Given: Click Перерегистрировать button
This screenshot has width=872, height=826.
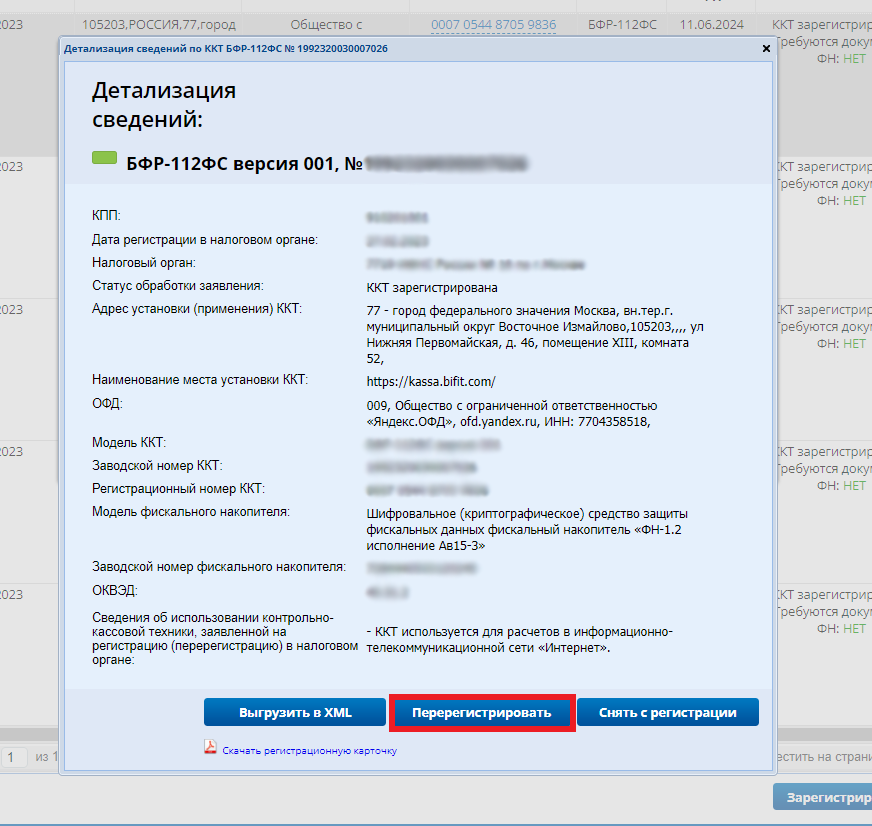Looking at the screenshot, I should tap(482, 712).
